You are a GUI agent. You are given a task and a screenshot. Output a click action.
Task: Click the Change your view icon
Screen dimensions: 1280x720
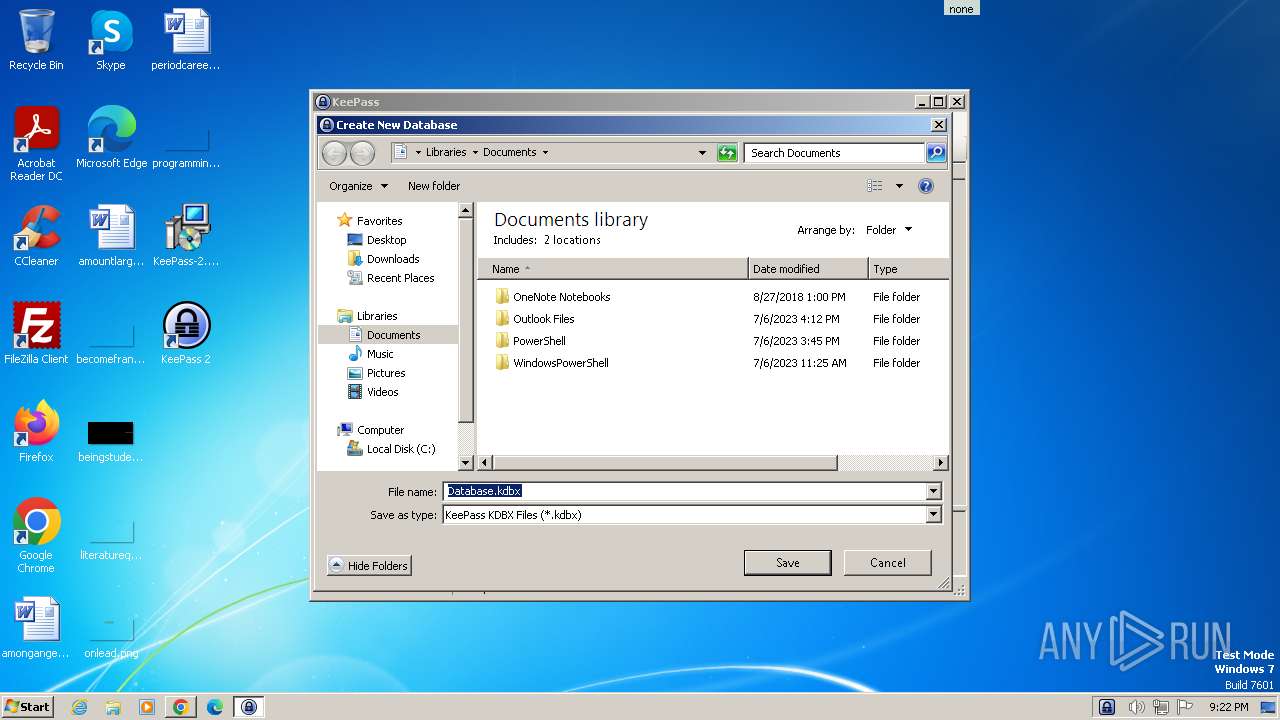click(x=875, y=186)
